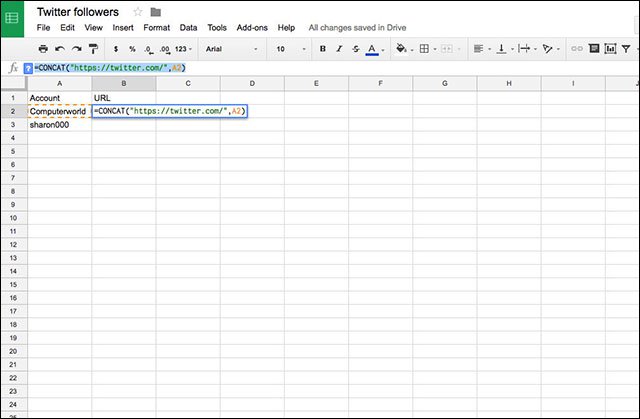Select column C header
This screenshot has height=419, width=640.
click(x=188, y=83)
